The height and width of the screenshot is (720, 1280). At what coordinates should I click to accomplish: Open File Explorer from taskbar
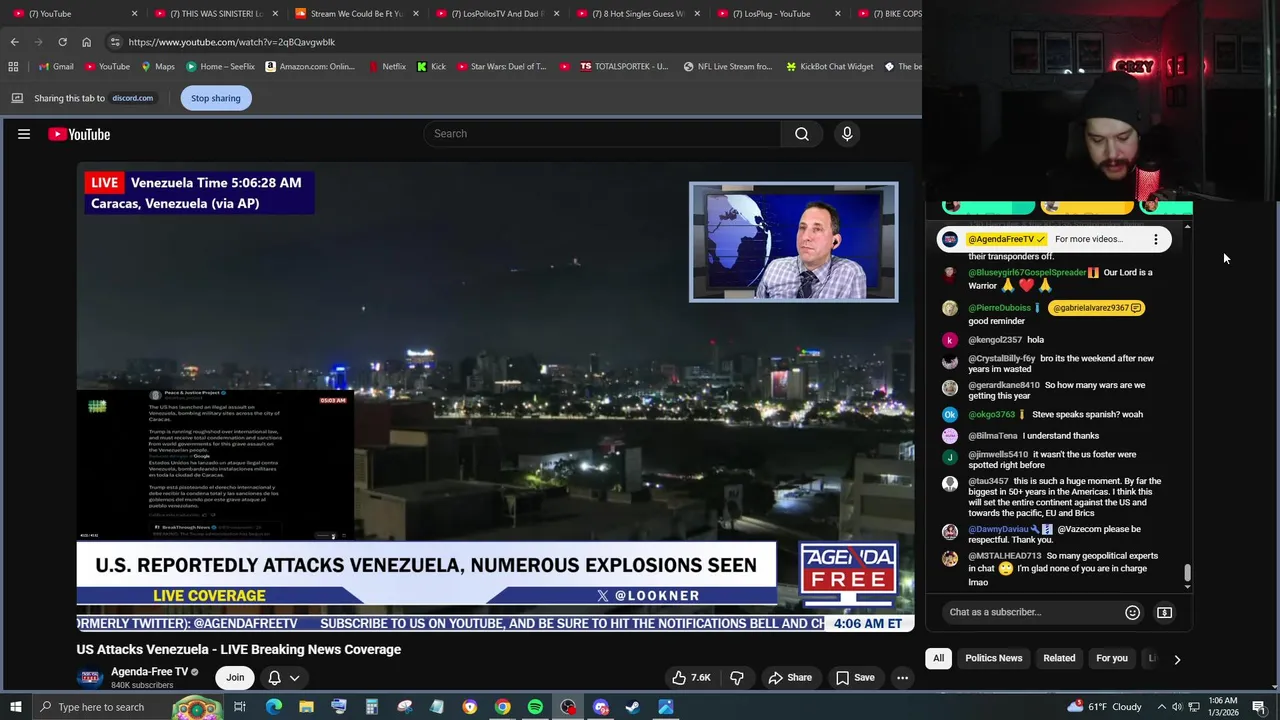tap(306, 707)
